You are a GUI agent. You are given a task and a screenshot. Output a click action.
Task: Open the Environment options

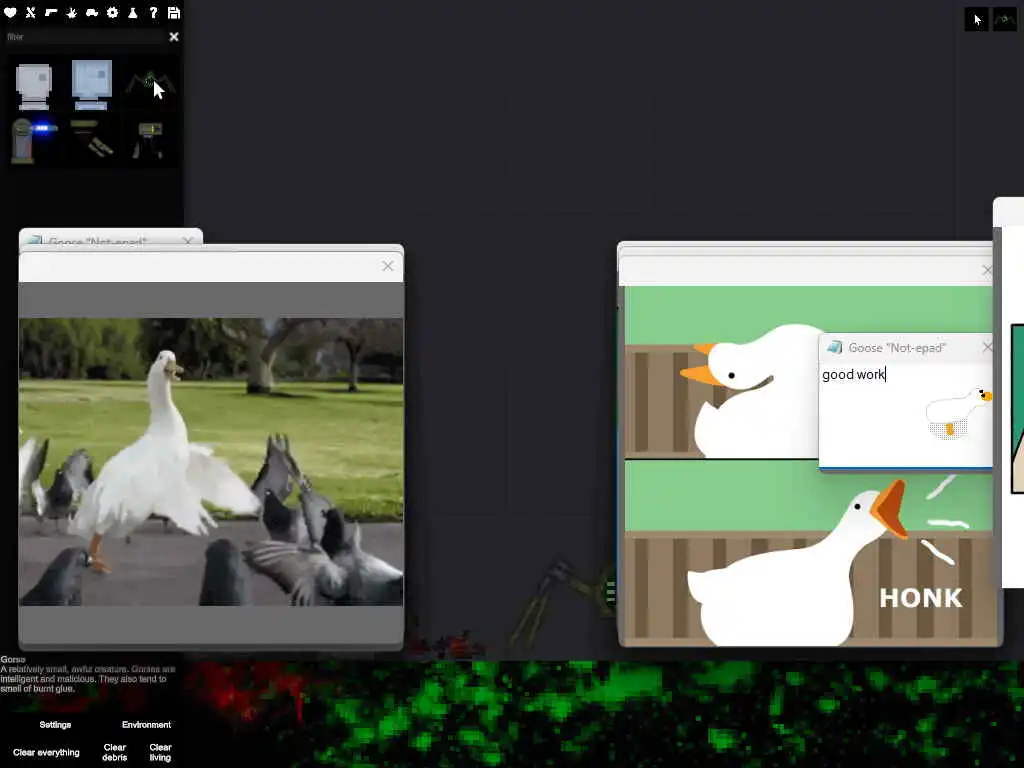(x=146, y=724)
